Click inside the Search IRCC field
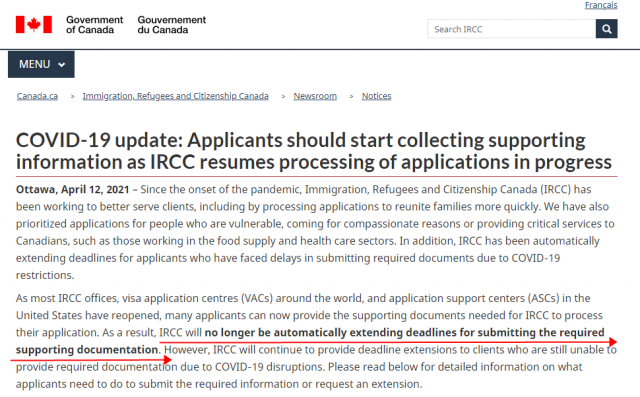640x397 pixels. coord(511,29)
